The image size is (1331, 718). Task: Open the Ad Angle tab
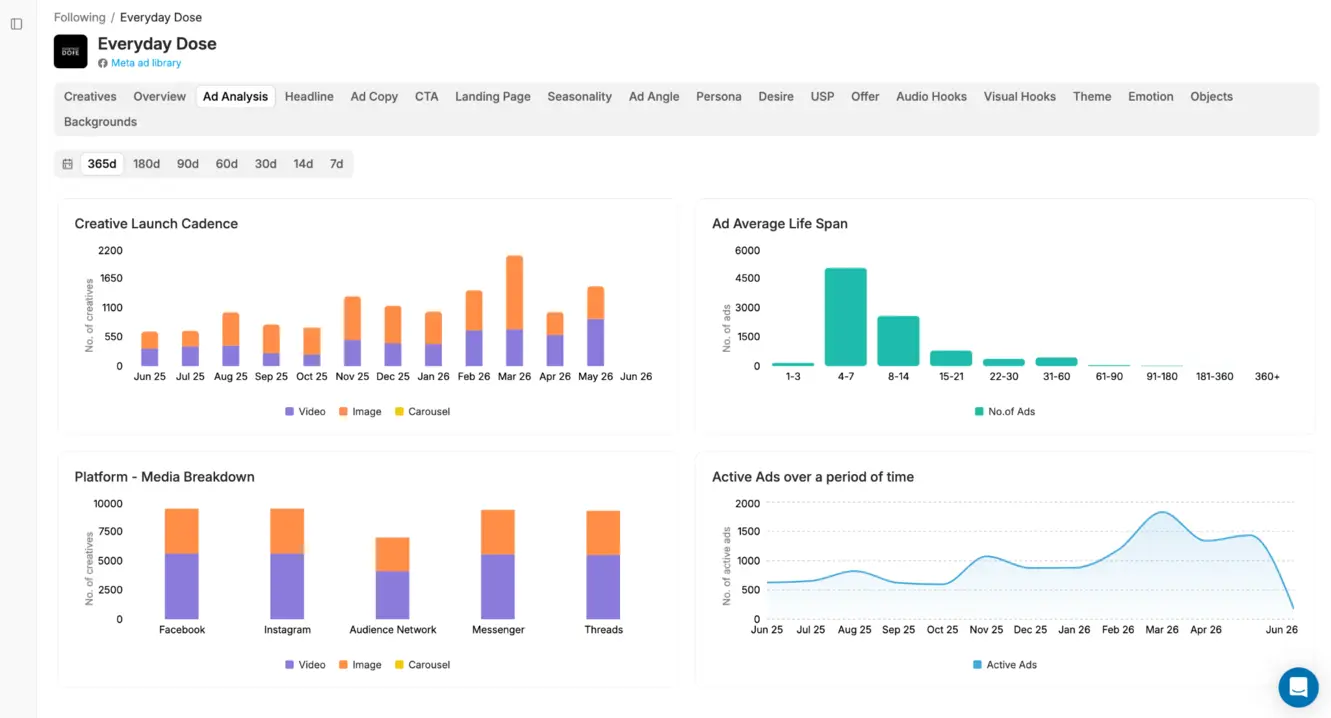654,97
